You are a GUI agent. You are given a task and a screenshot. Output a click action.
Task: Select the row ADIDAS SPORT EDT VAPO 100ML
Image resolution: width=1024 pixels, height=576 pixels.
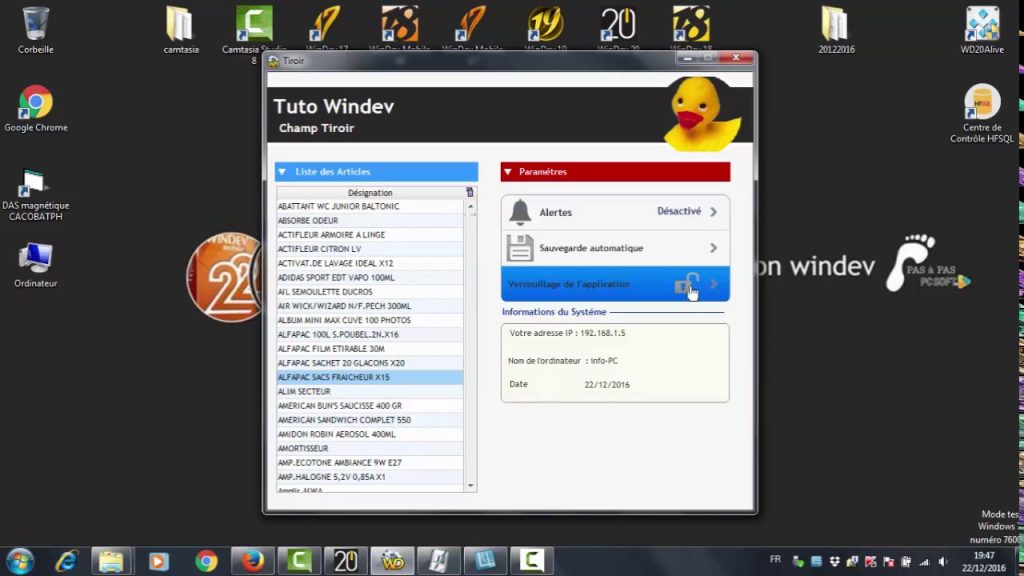[x=370, y=278]
